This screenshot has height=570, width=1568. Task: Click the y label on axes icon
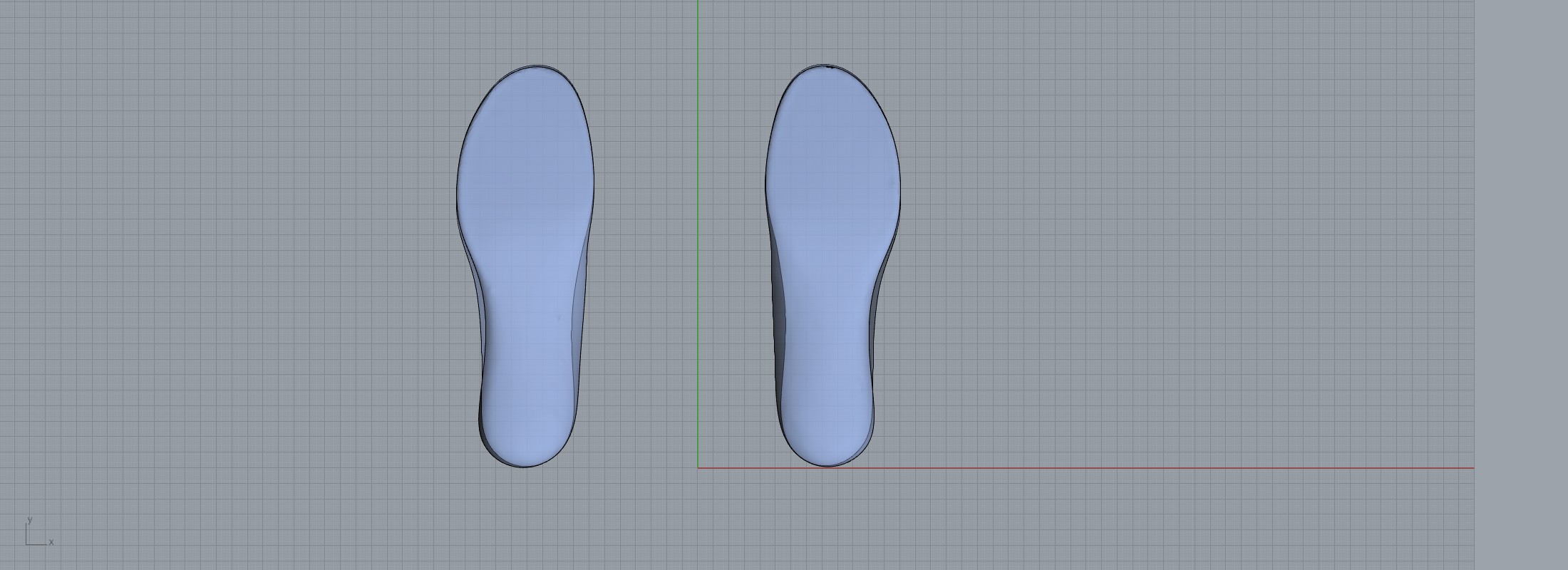point(29,519)
